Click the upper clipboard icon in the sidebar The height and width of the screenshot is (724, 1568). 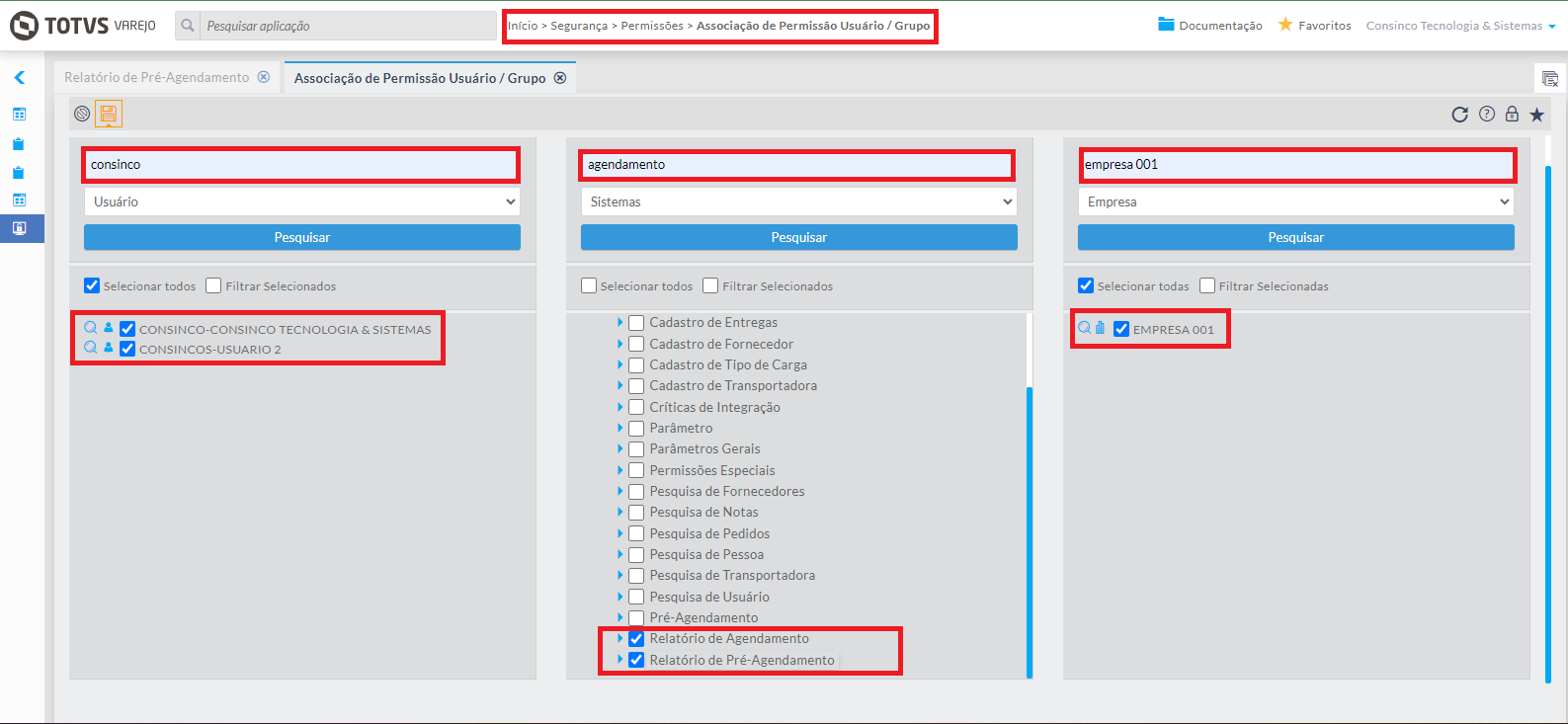pyautogui.click(x=19, y=144)
